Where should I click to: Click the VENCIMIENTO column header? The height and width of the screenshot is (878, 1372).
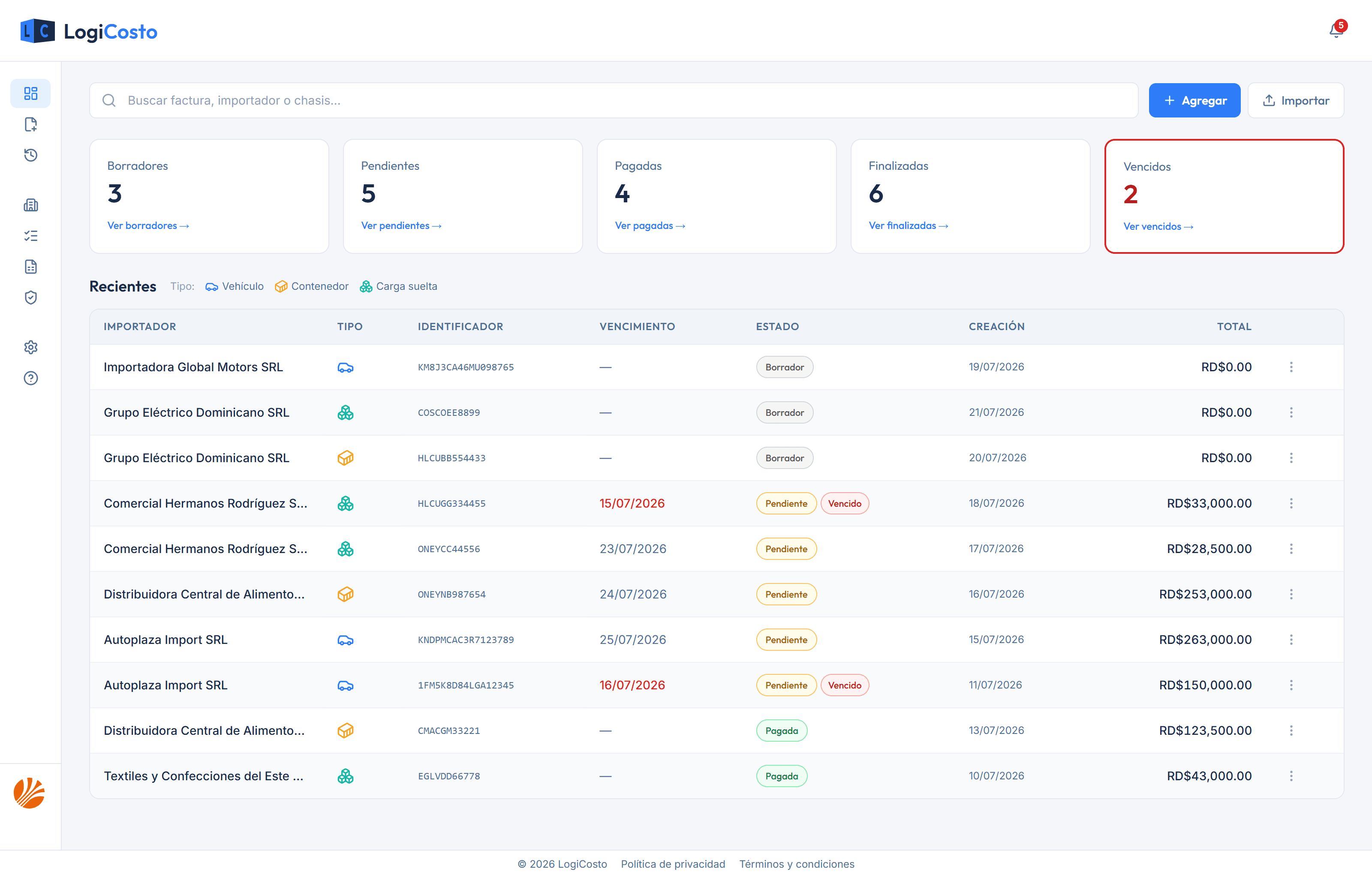click(x=637, y=327)
